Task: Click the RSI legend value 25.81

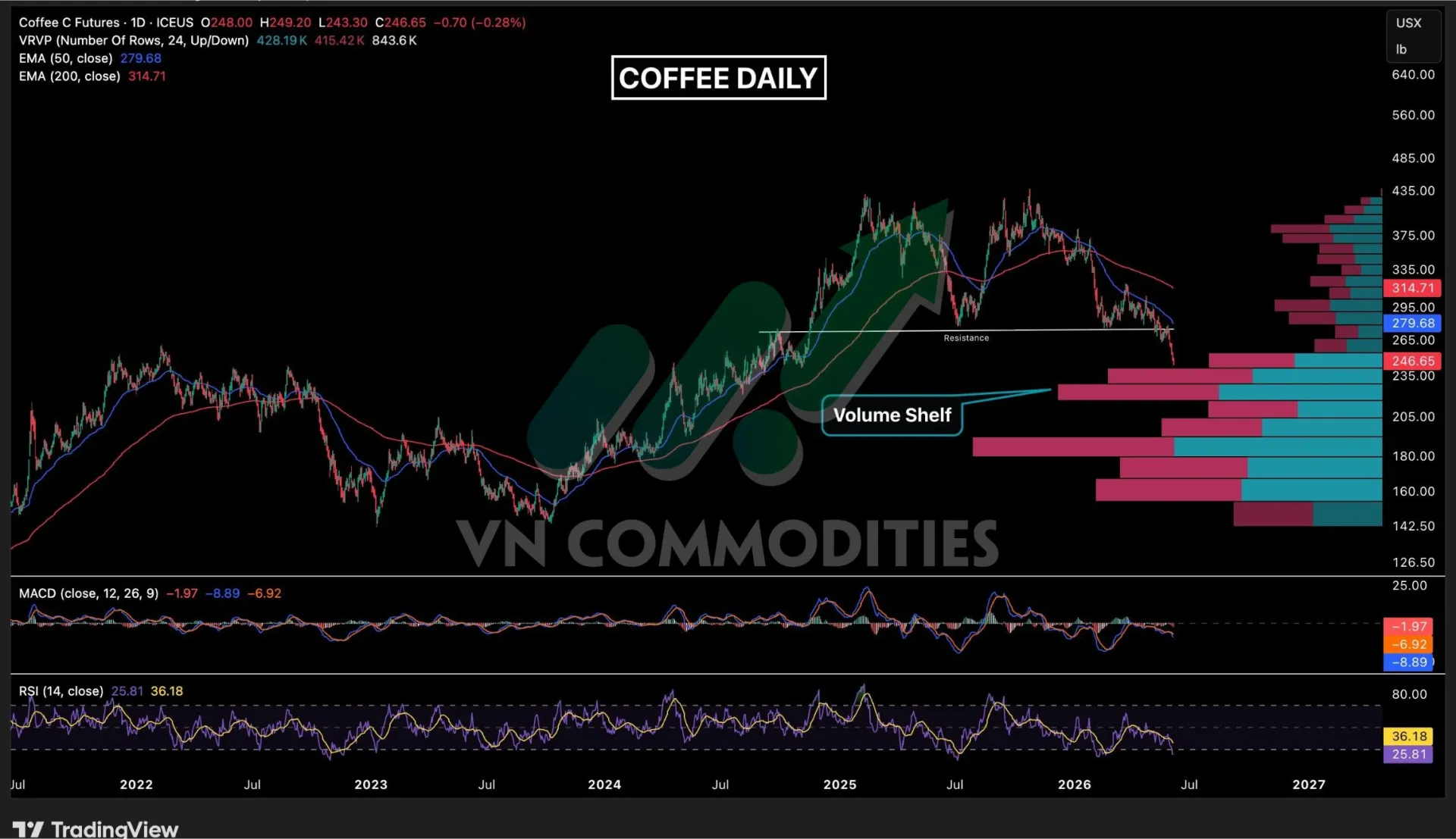Action: coord(127,691)
